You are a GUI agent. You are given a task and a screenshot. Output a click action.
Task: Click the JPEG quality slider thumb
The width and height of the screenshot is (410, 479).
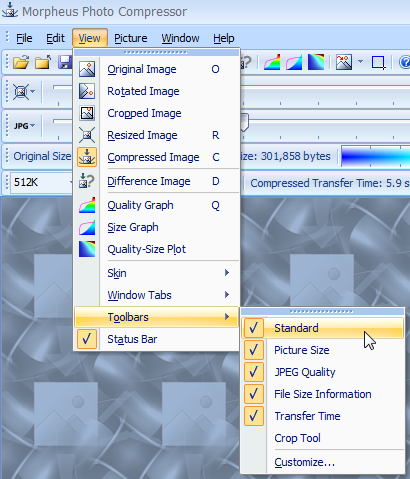[x=244, y=123]
